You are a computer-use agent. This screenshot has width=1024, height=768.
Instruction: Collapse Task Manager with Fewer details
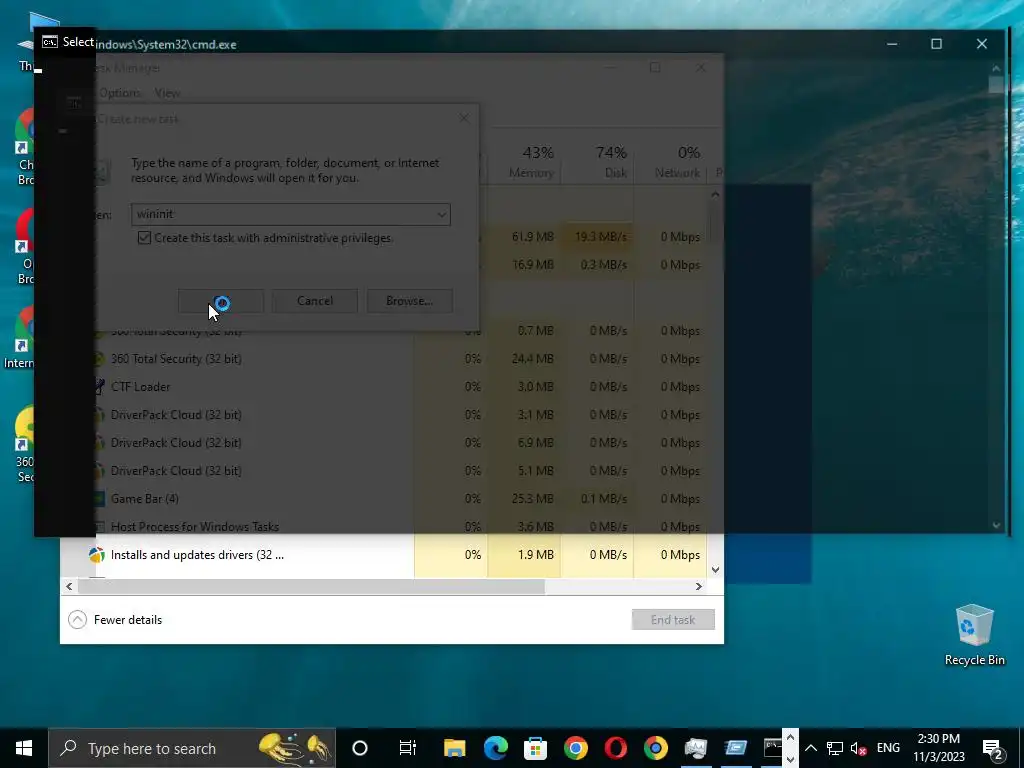coord(116,620)
